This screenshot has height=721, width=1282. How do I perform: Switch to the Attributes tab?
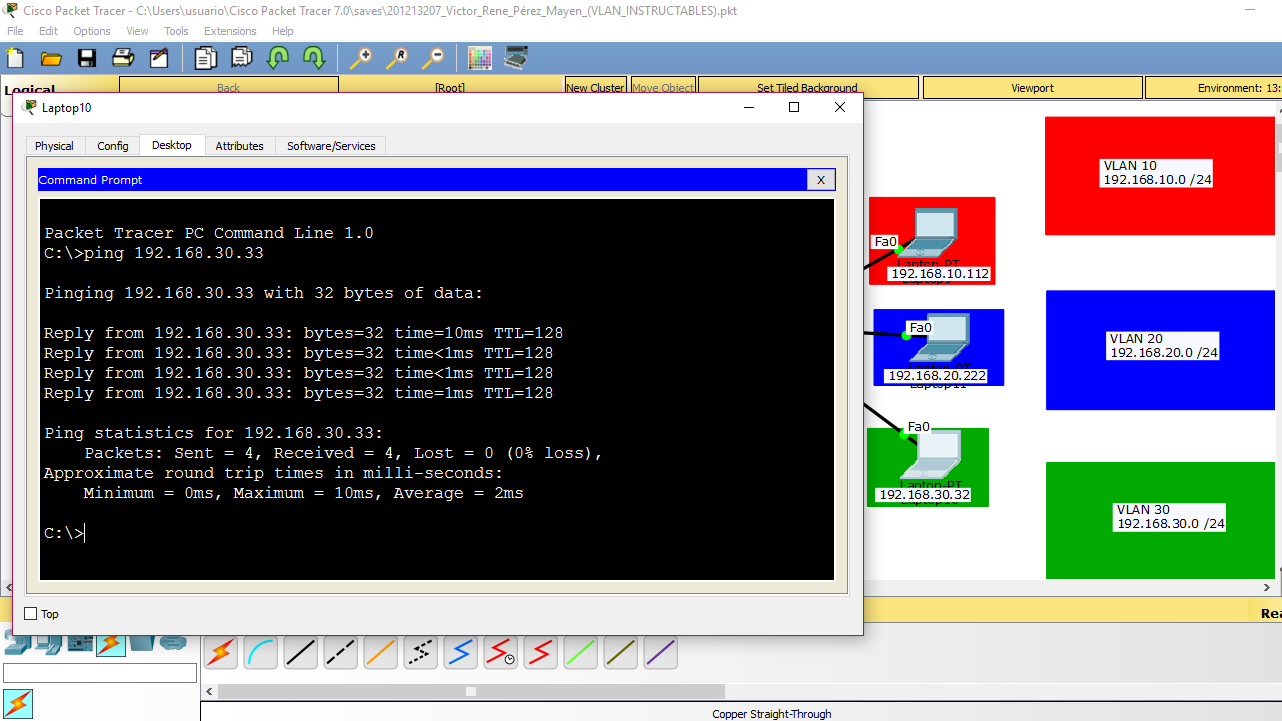coord(240,146)
